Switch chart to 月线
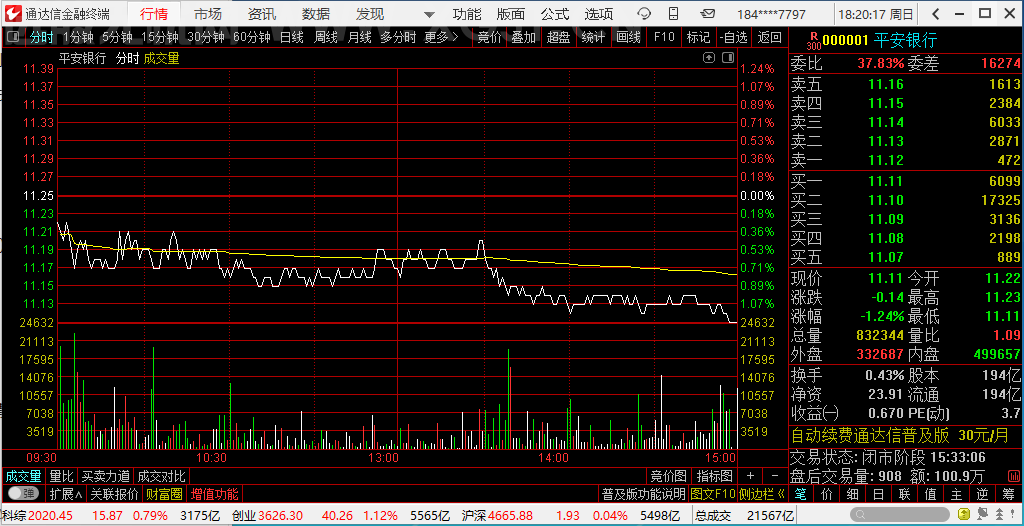1024x526 pixels. tap(359, 37)
